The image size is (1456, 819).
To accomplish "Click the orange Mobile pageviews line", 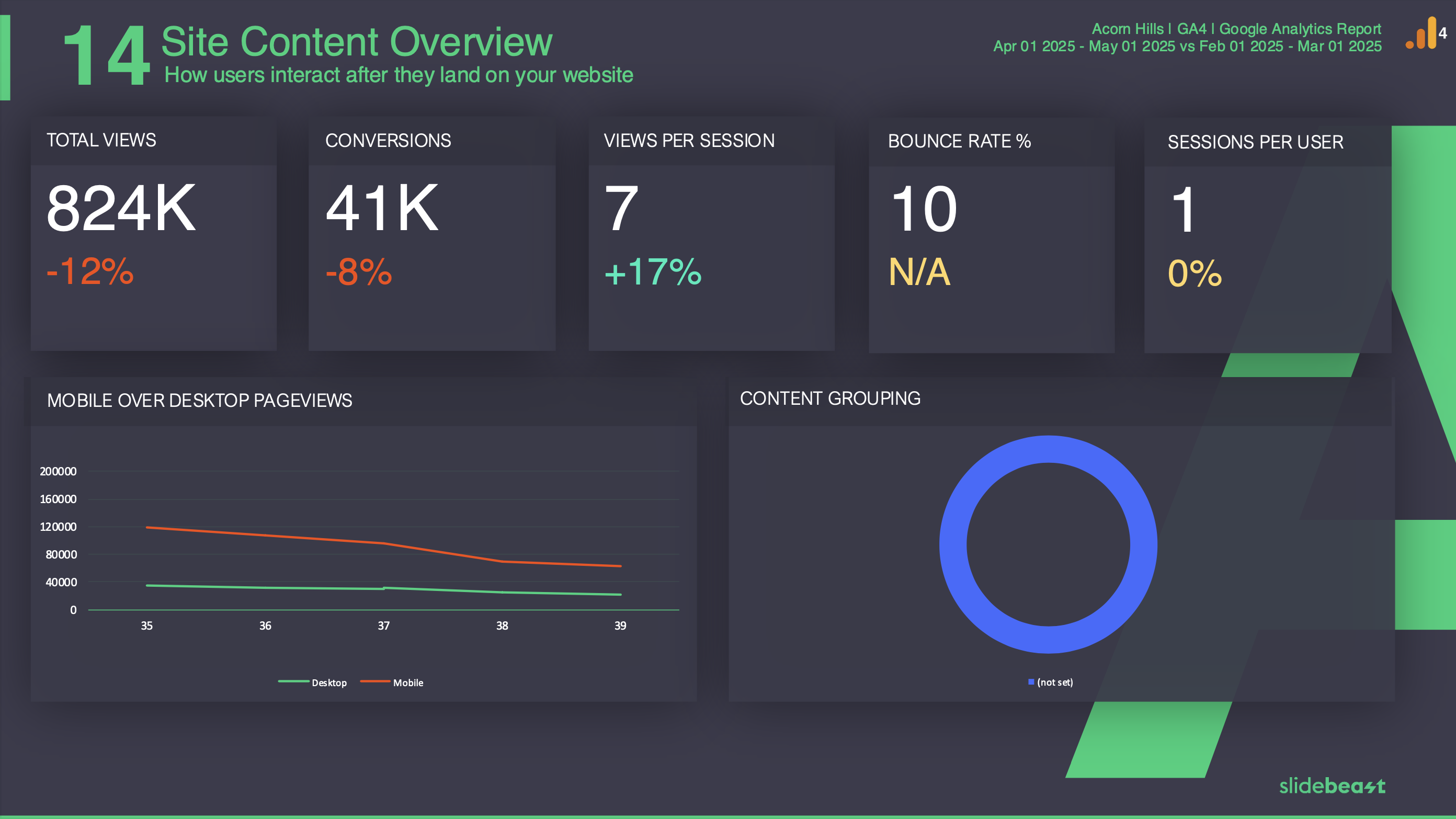I will coord(384,543).
